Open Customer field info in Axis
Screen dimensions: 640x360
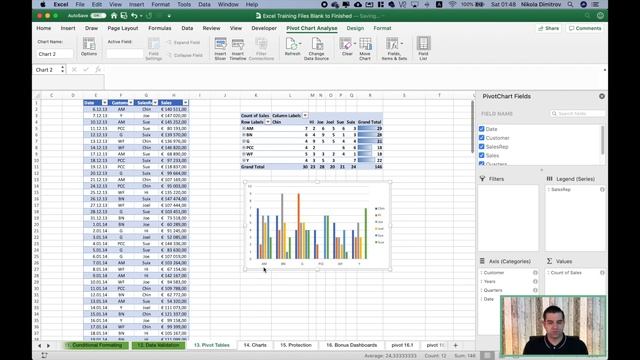[535, 273]
